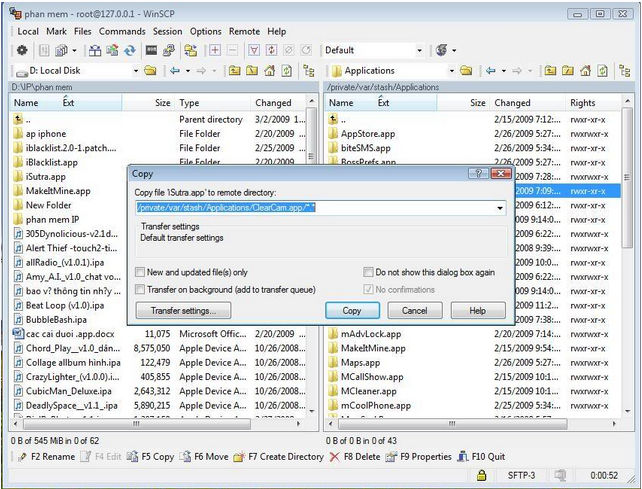This screenshot has height=489, width=642.
Task: Click the Synchronize refresh arrows icon
Action: [130, 50]
